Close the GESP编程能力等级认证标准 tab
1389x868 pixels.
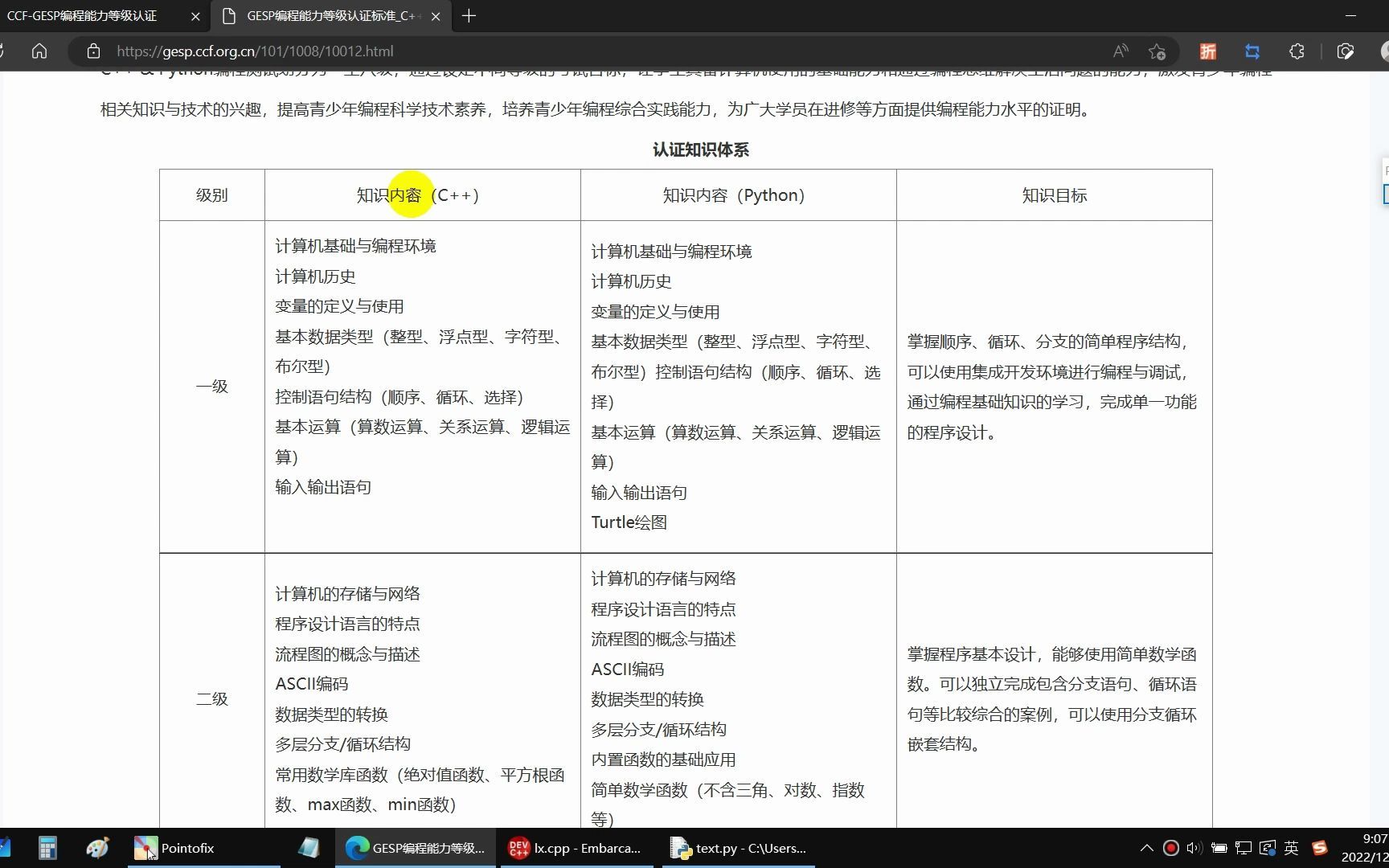[x=436, y=16]
